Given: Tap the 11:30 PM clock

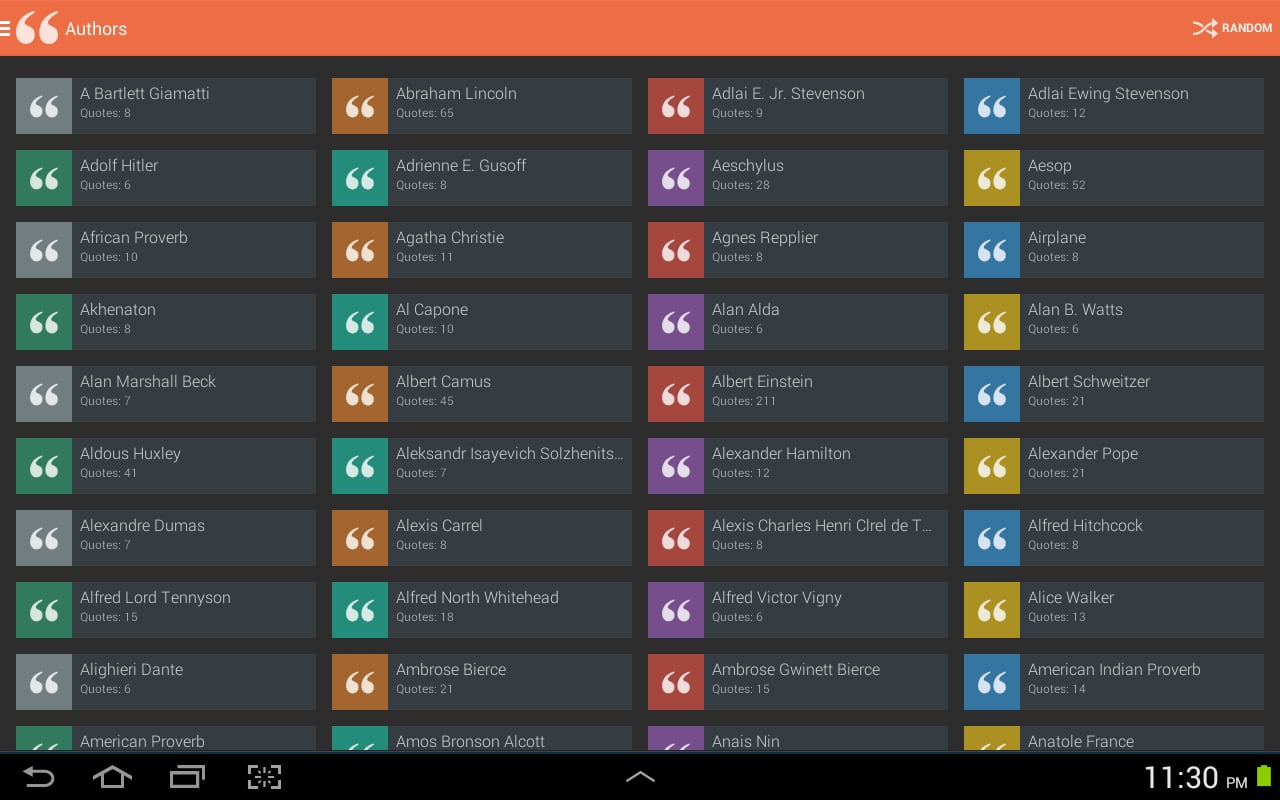Looking at the screenshot, I should 1195,778.
